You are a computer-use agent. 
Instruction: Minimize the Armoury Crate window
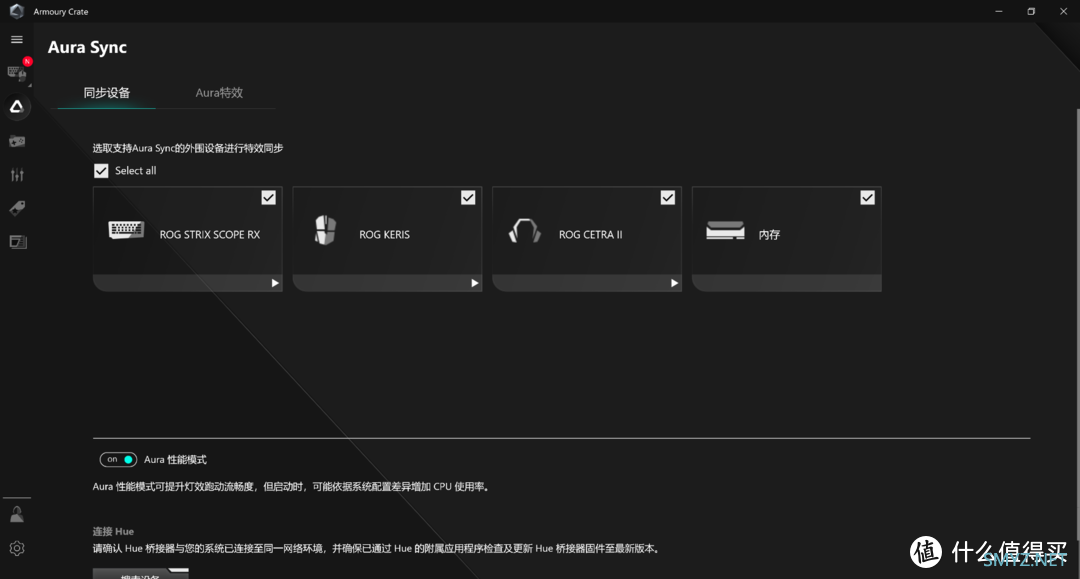pos(999,11)
